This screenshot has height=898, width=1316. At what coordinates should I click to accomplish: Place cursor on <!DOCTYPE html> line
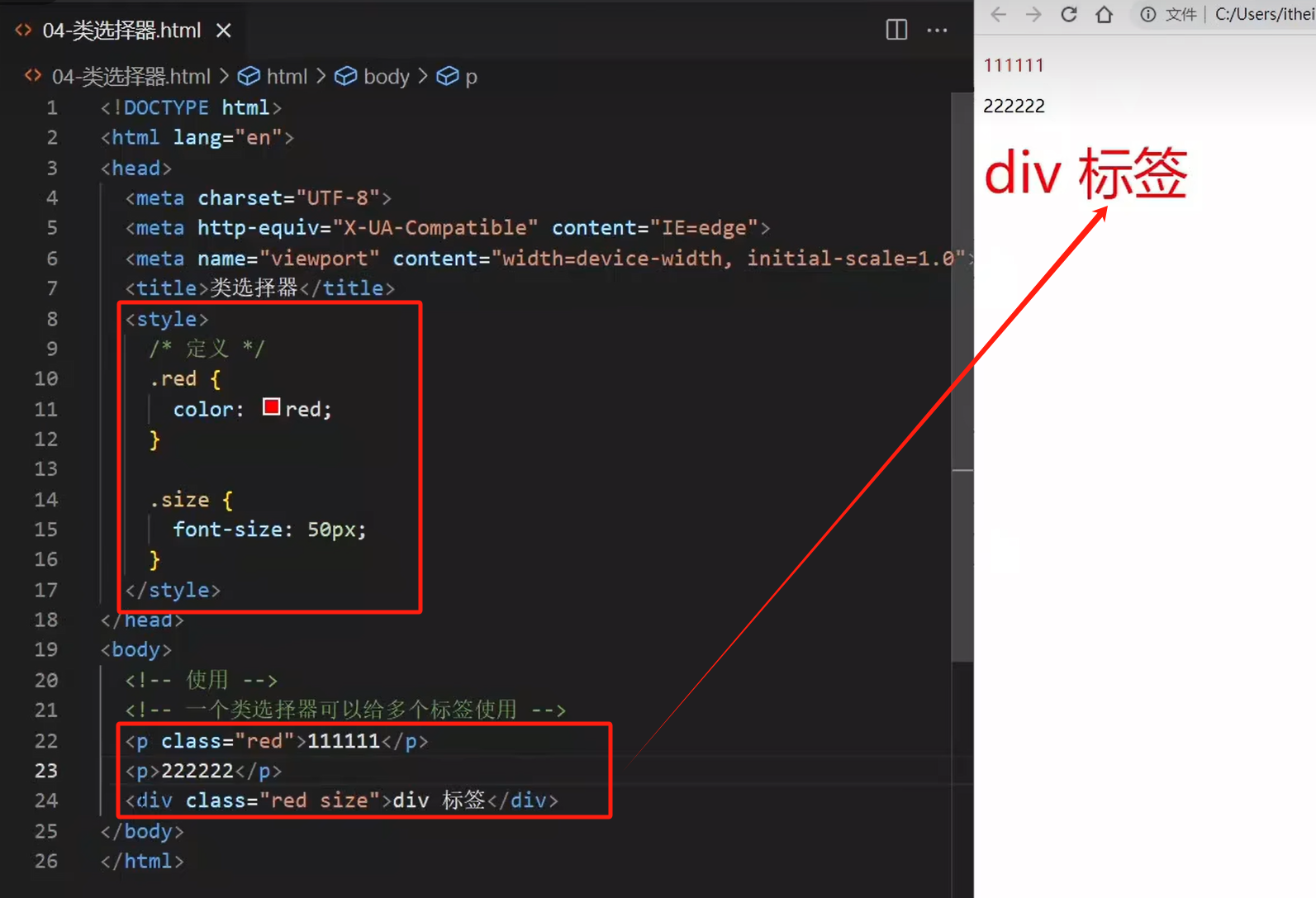(191, 107)
